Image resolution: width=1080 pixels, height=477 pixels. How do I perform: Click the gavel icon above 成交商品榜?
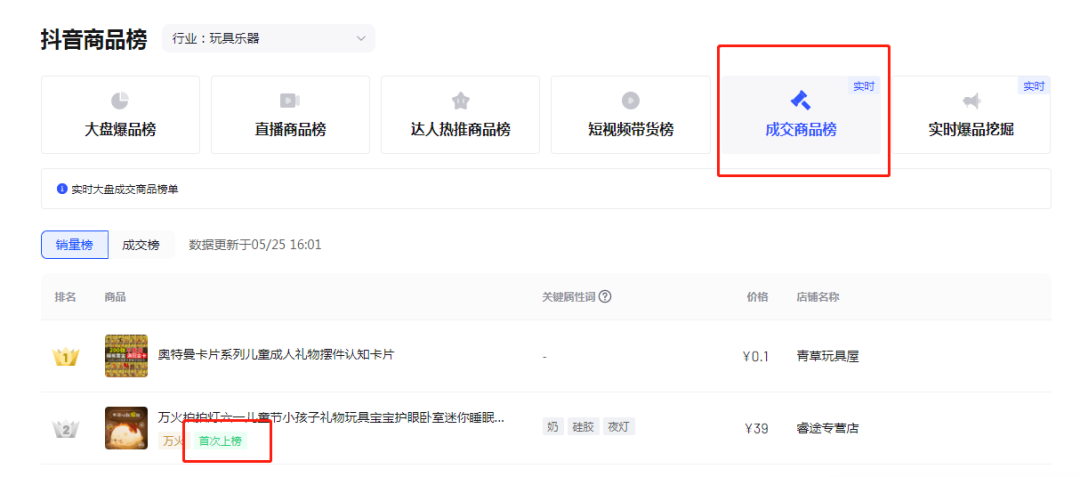800,100
